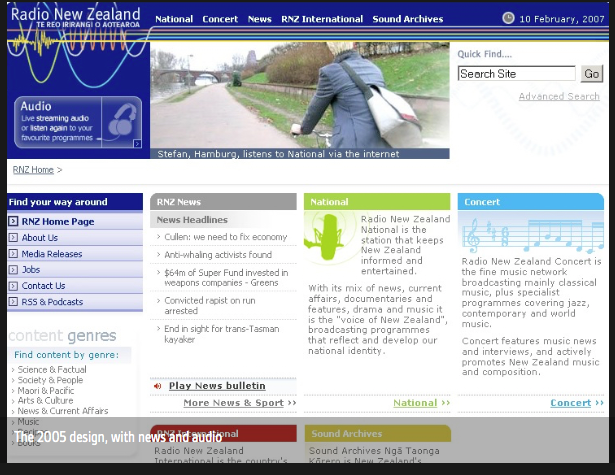Click the Audio live streaming box
Image resolution: width=615 pixels, height=475 pixels.
click(78, 122)
